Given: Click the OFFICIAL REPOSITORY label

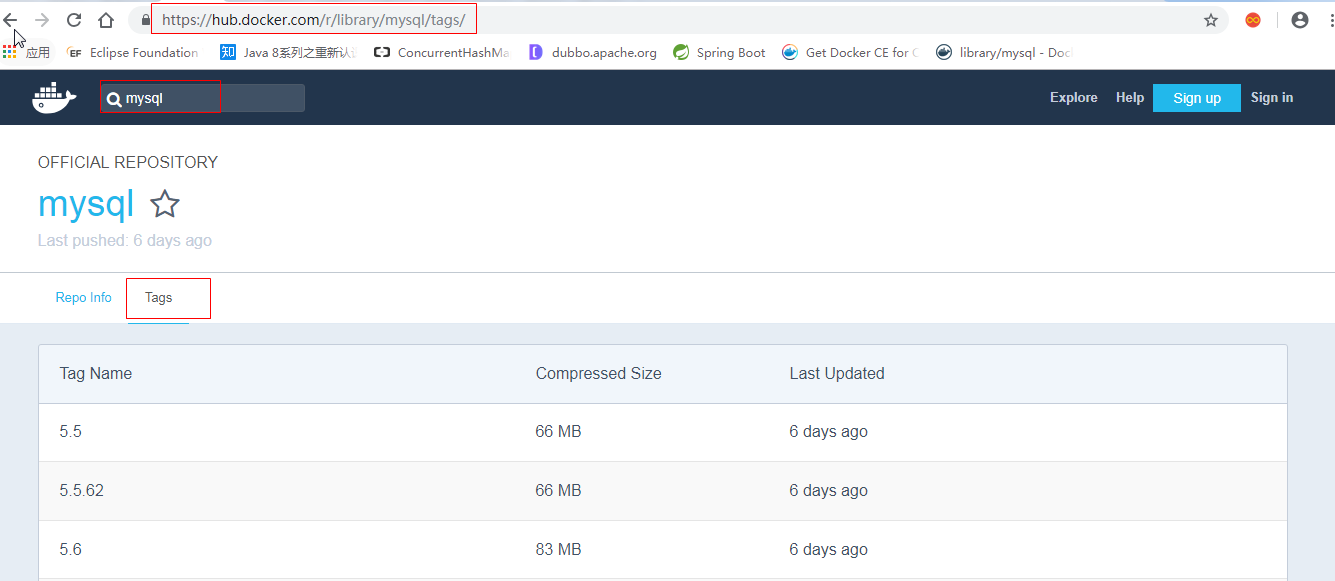Looking at the screenshot, I should 128,163.
